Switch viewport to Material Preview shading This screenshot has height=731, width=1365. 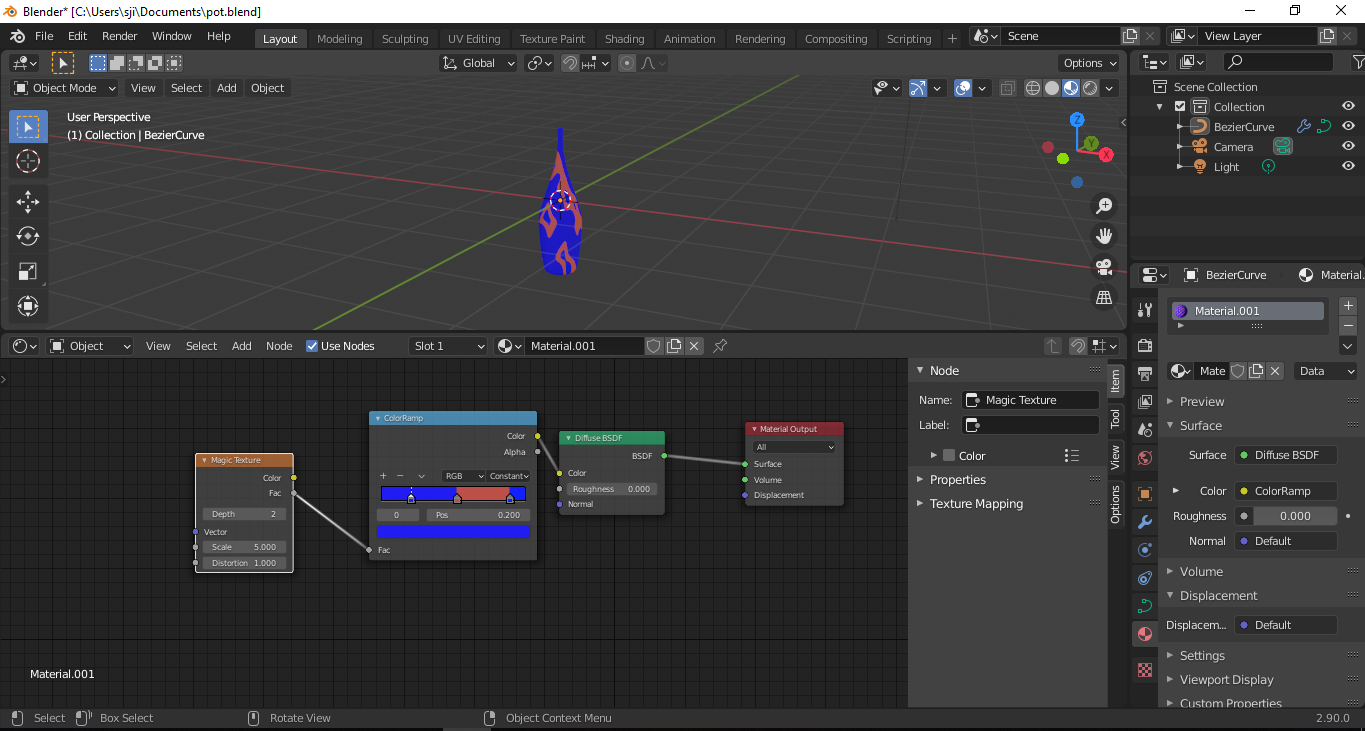pyautogui.click(x=1070, y=88)
